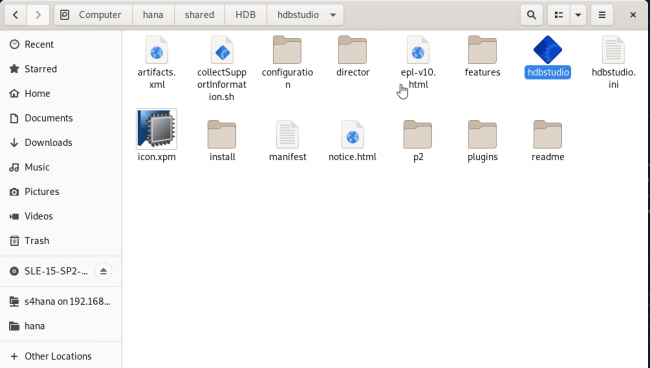Open Trash in the sidebar
Screen dimensions: 650x368
pyautogui.click(x=61, y=241)
